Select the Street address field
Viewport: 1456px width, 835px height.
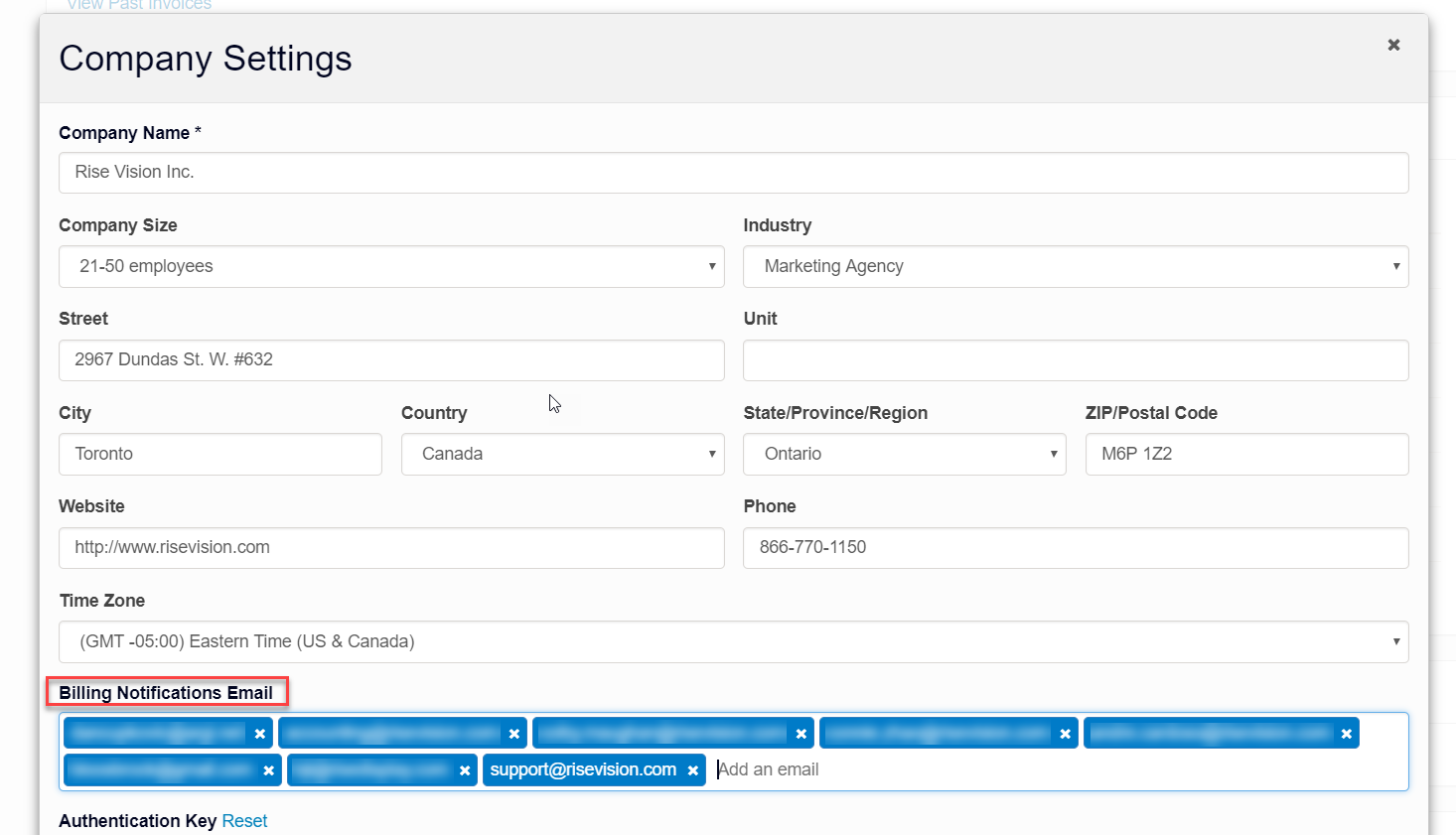click(391, 359)
